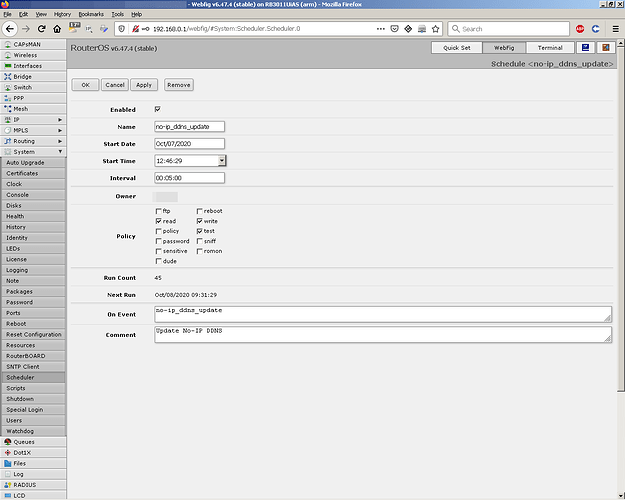625x500 pixels.
Task: Reload the page with the refresh icon
Action: point(41,29)
